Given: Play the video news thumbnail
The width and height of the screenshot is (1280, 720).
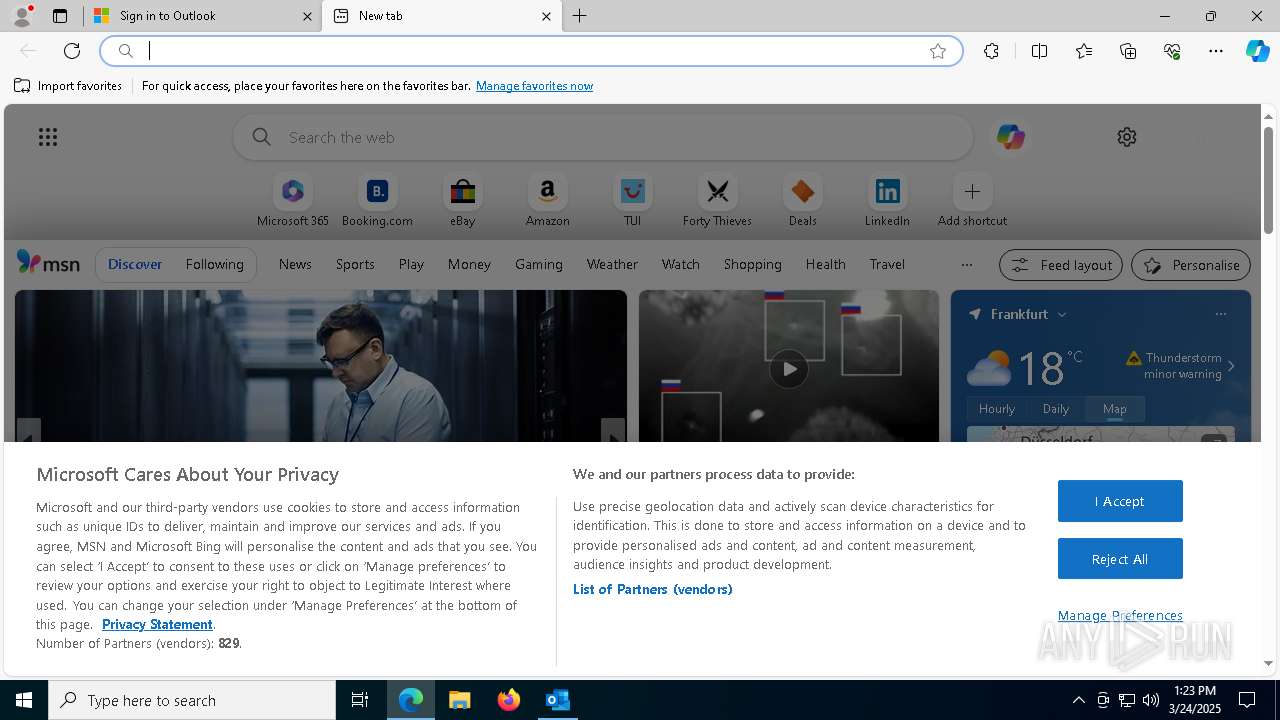Looking at the screenshot, I should (x=789, y=369).
